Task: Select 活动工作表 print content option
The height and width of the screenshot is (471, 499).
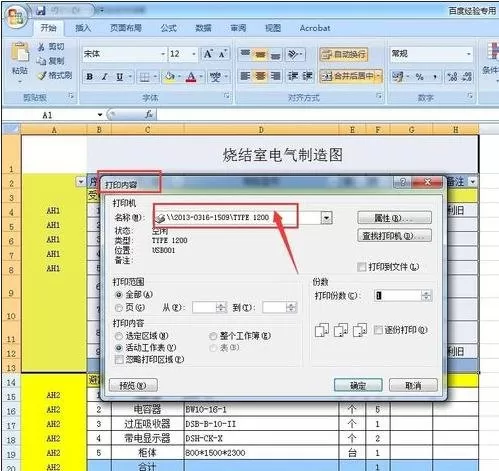Action: click(x=119, y=348)
